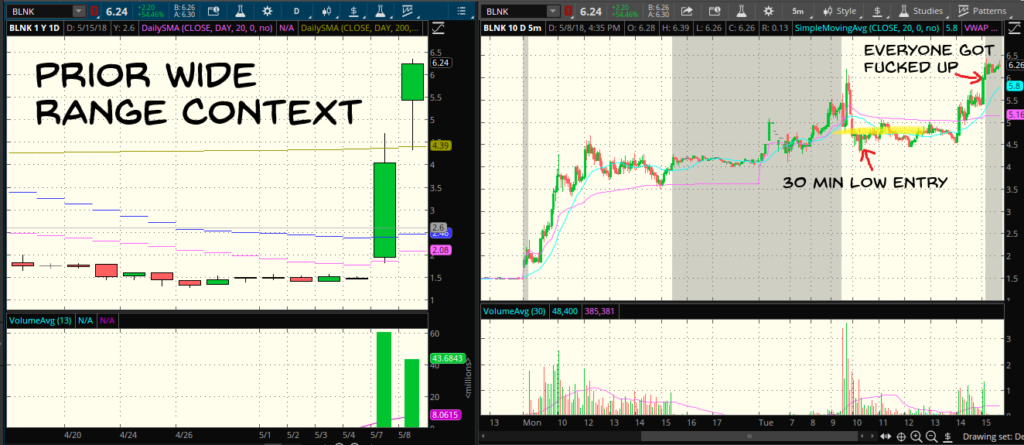Viewport: 1024px width, 445px height.
Task: Click left chart red alert indicator
Action: coord(95,11)
